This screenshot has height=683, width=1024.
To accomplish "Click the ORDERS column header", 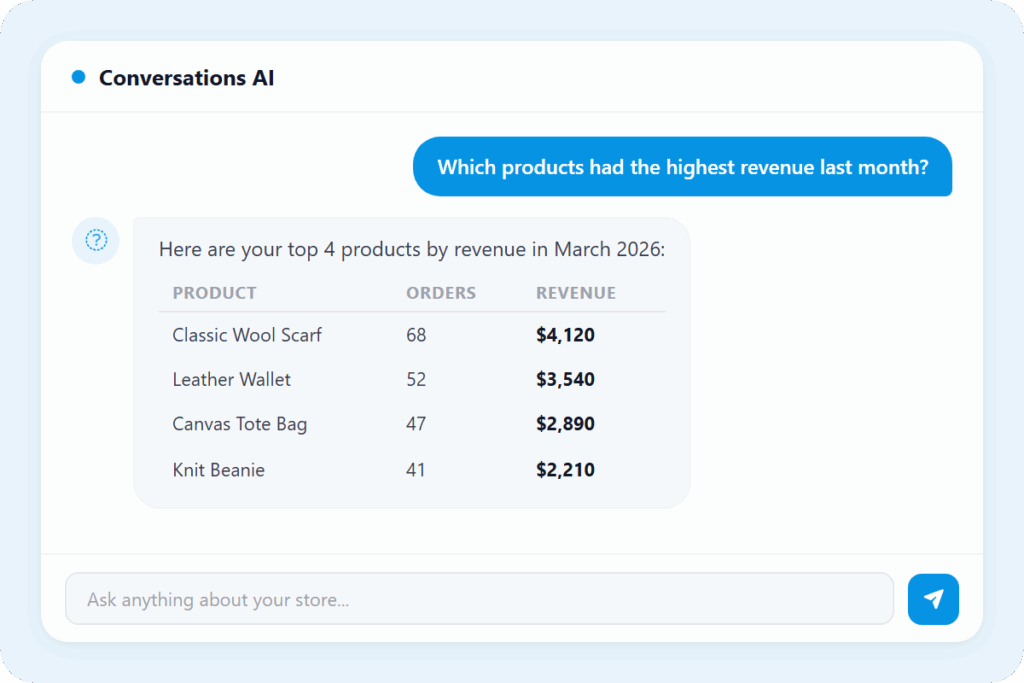I will [x=440, y=293].
